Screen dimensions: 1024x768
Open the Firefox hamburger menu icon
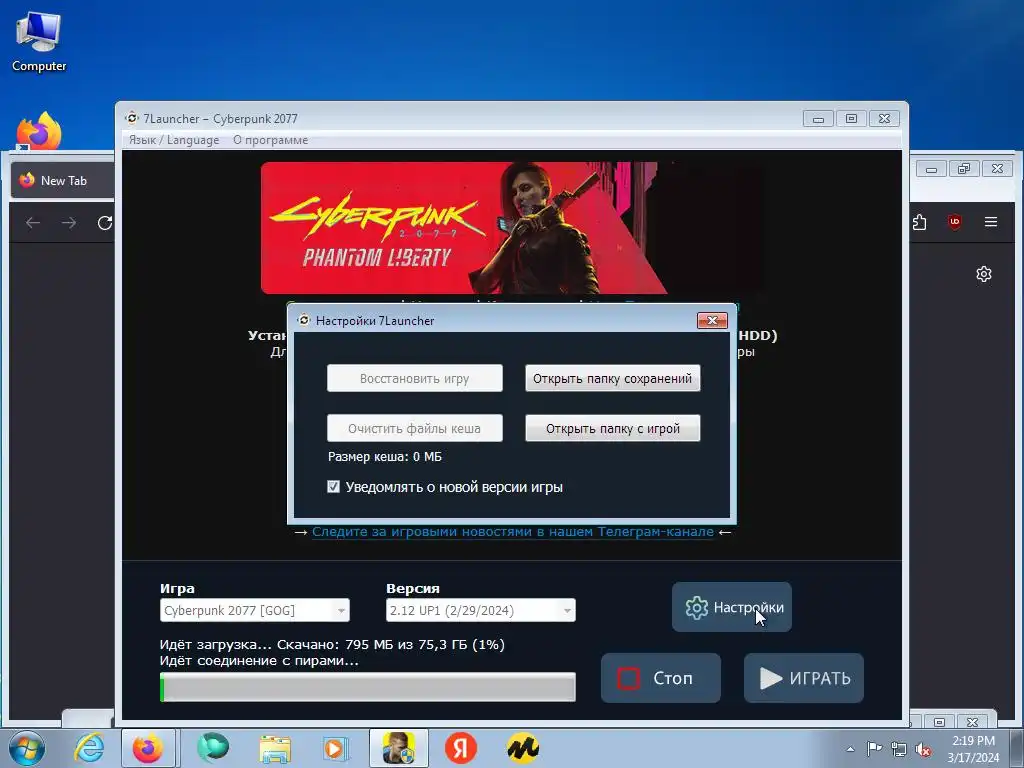click(991, 222)
